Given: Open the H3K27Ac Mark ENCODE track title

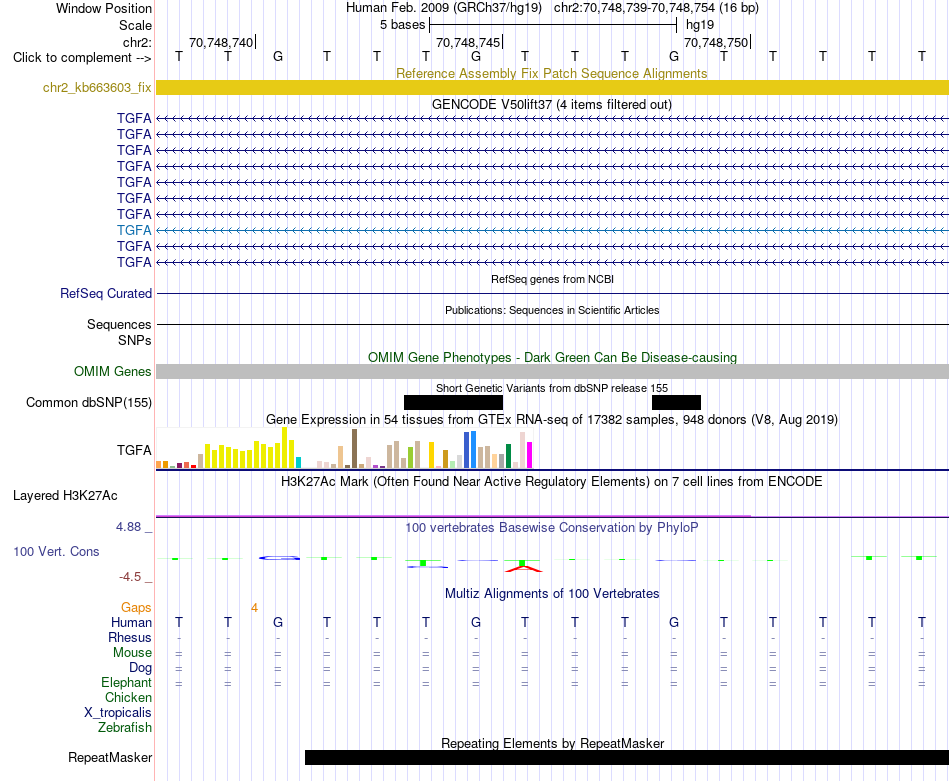Looking at the screenshot, I should [551, 482].
